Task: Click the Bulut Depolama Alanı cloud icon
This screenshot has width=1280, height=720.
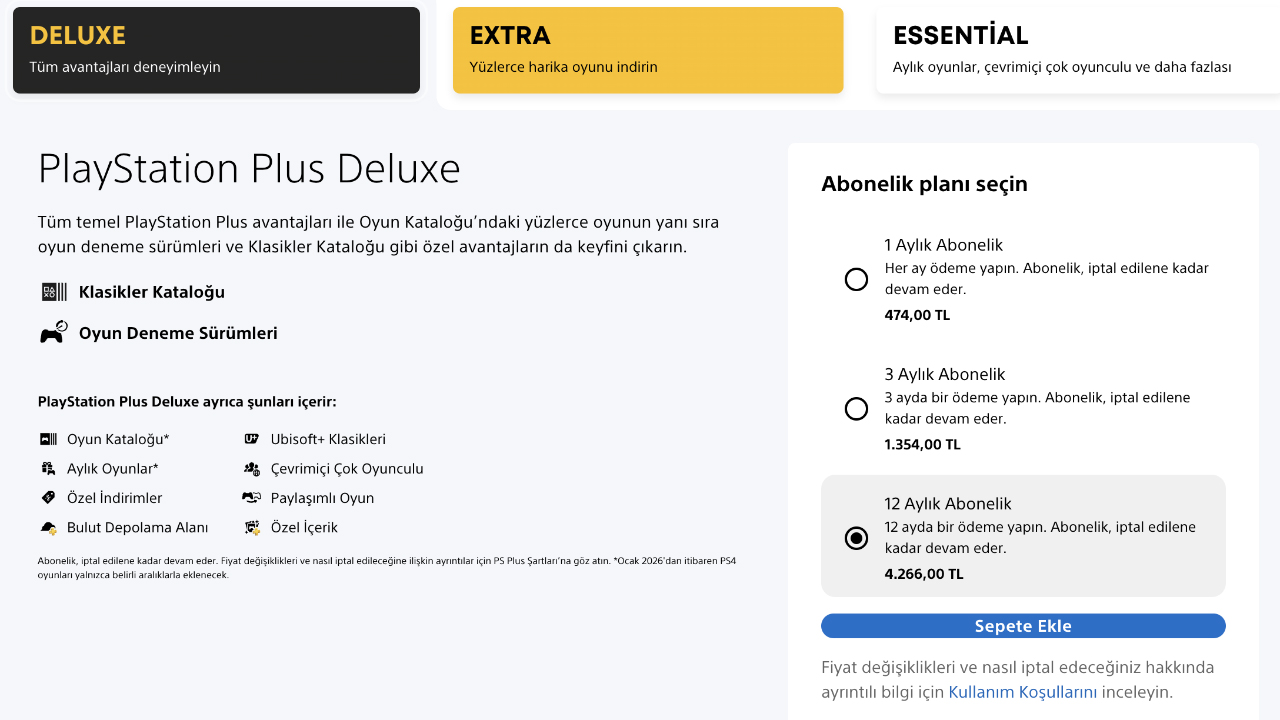Action: coord(48,527)
